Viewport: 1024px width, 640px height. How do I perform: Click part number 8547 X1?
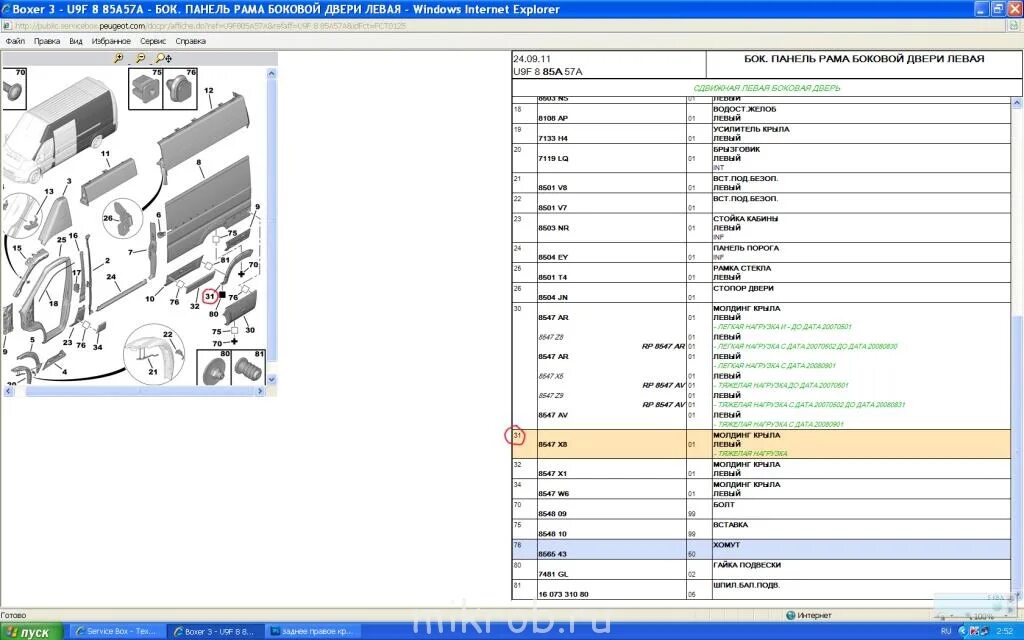point(552,474)
